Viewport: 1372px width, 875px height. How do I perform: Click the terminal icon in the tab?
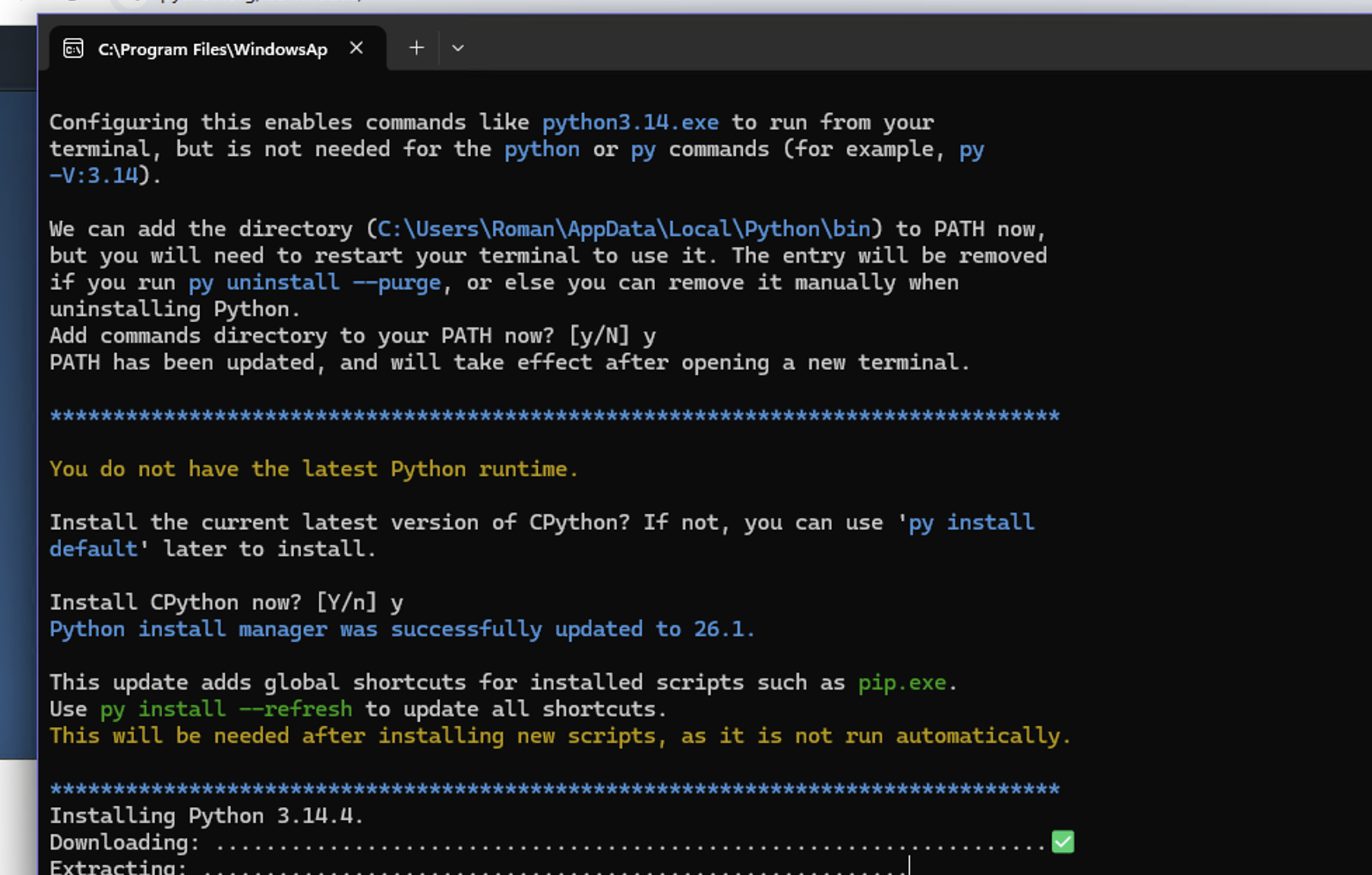point(73,48)
